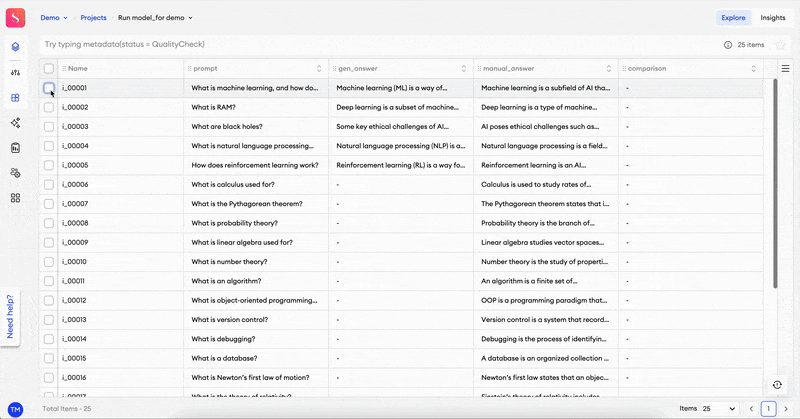Open cell 'What is the Pythagorean theorem?'
800x419 pixels.
click(x=256, y=204)
